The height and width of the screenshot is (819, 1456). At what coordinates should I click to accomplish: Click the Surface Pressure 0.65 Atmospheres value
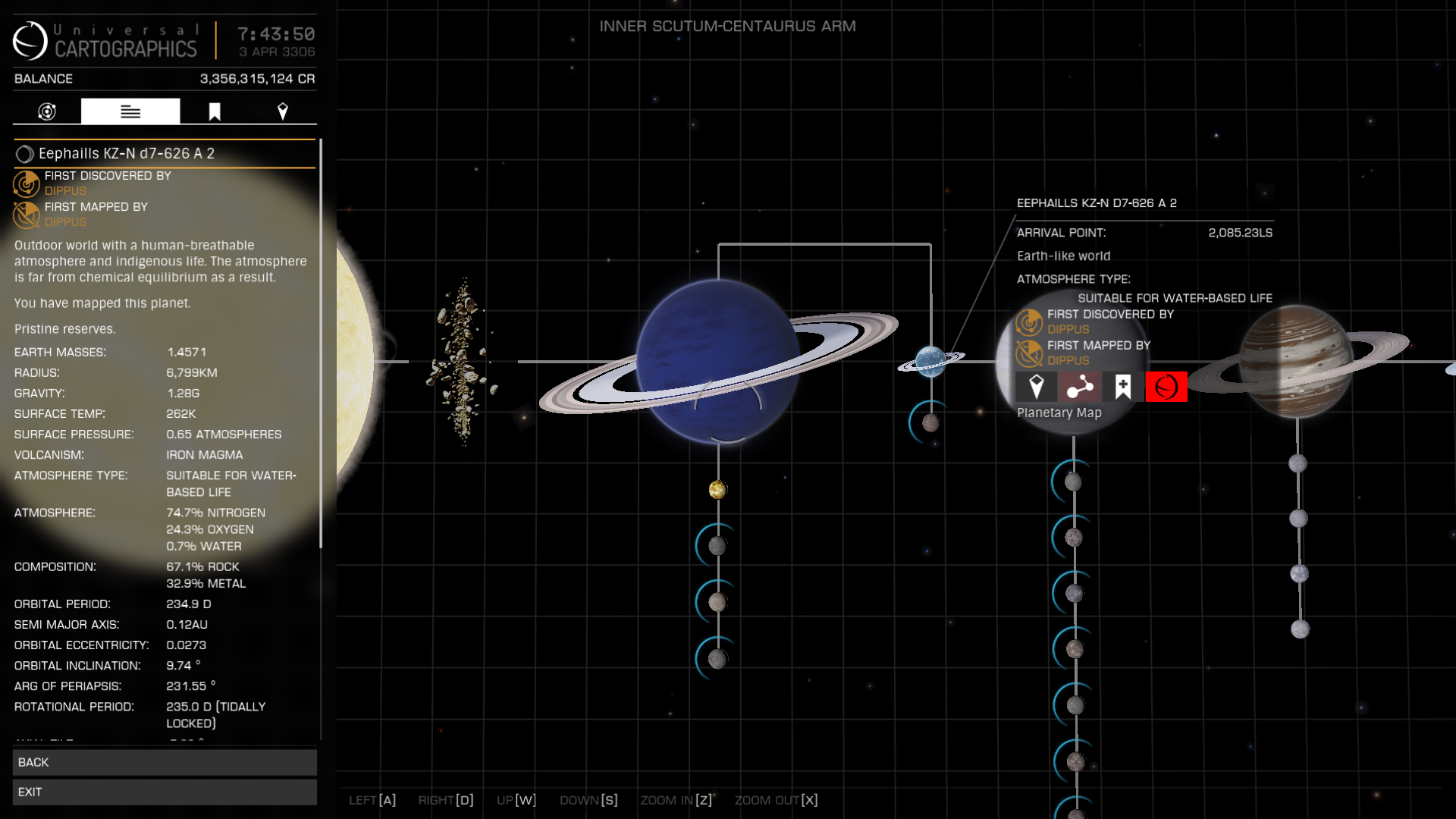(224, 435)
